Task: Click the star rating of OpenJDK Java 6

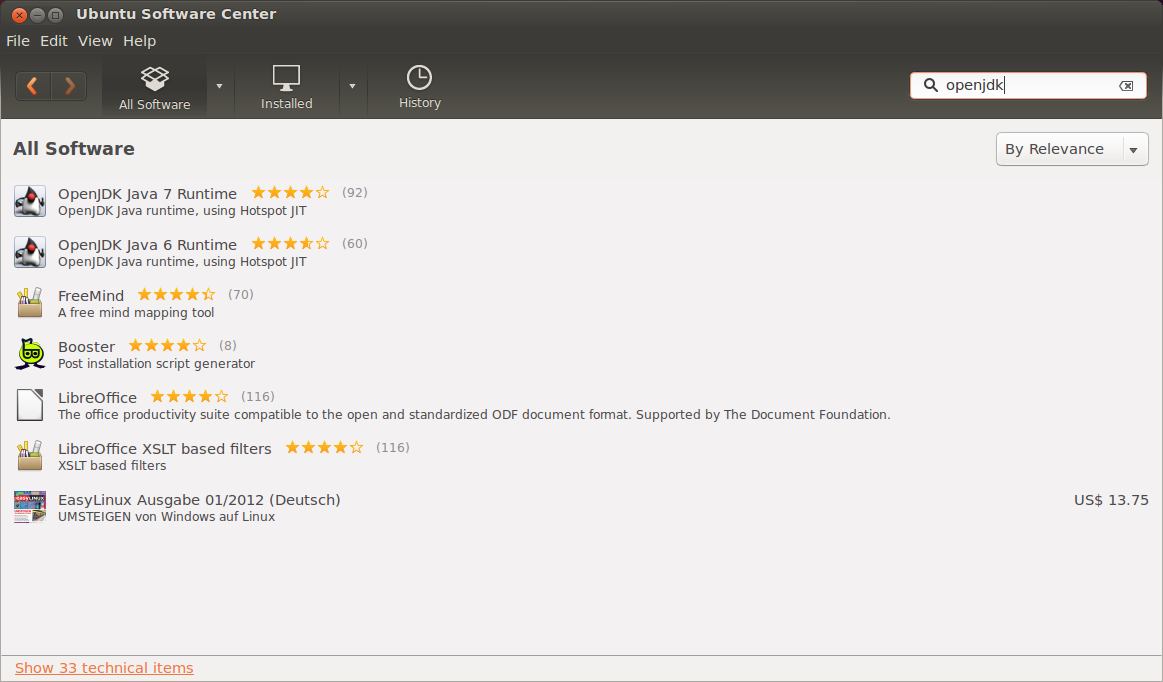Action: tap(291, 243)
